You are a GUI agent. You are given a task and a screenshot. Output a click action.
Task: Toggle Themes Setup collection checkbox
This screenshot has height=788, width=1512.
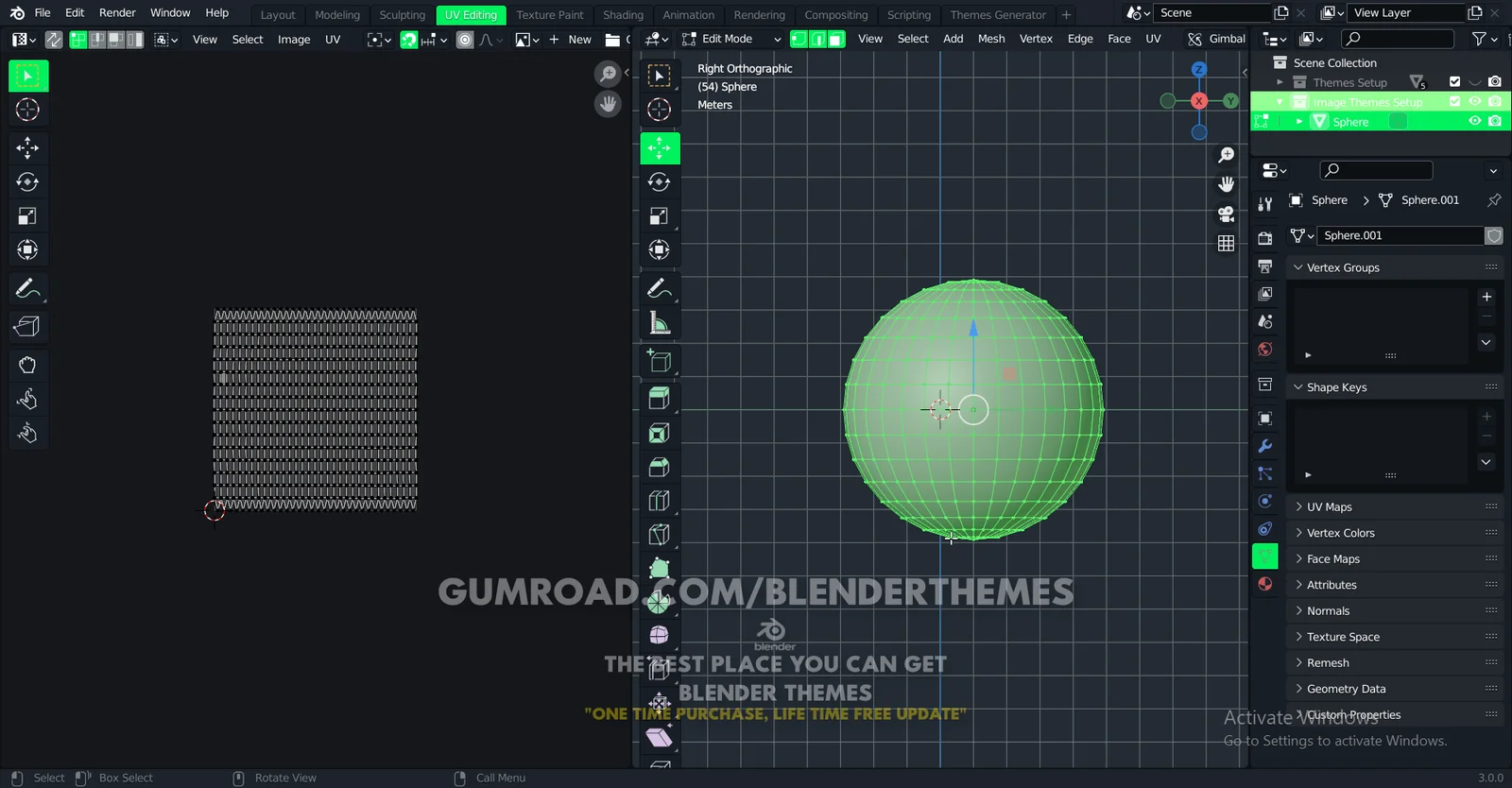(1454, 82)
